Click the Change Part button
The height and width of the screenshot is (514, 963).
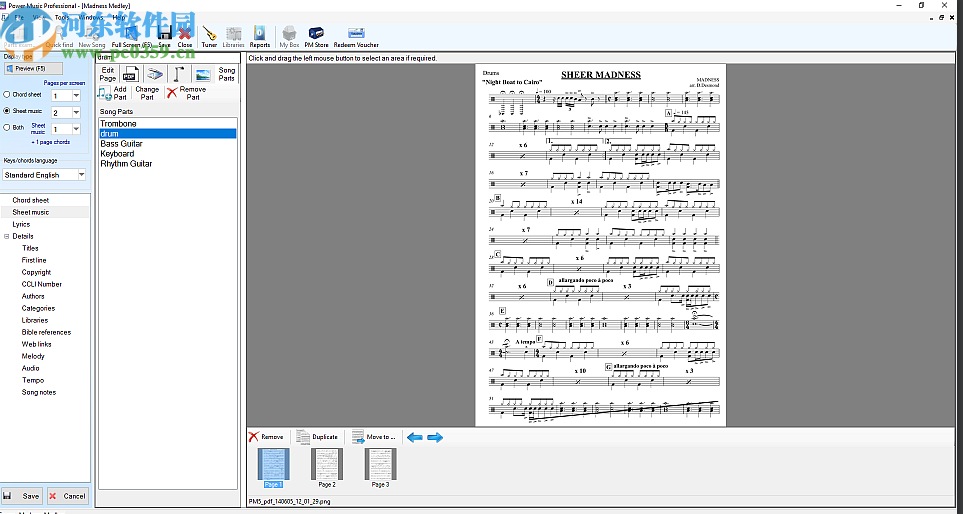click(x=147, y=93)
